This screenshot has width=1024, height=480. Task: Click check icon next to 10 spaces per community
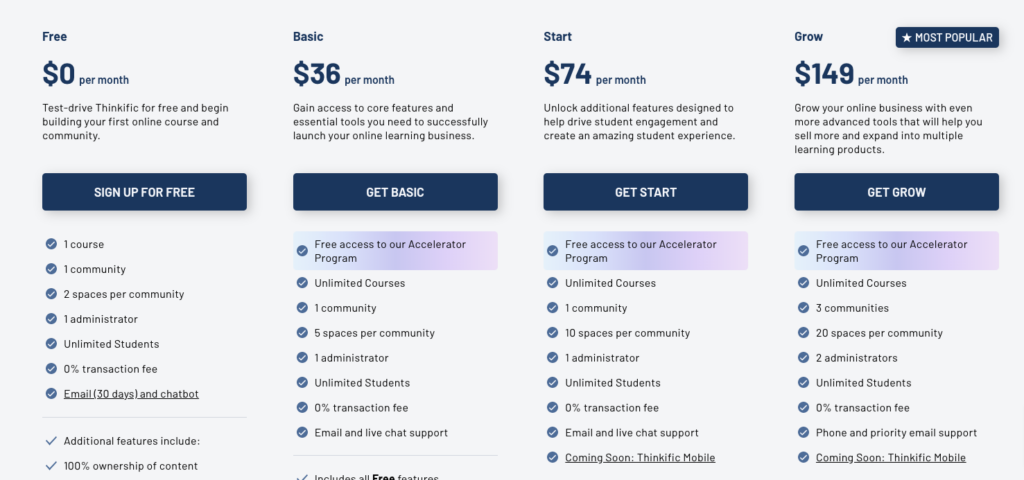pos(552,332)
